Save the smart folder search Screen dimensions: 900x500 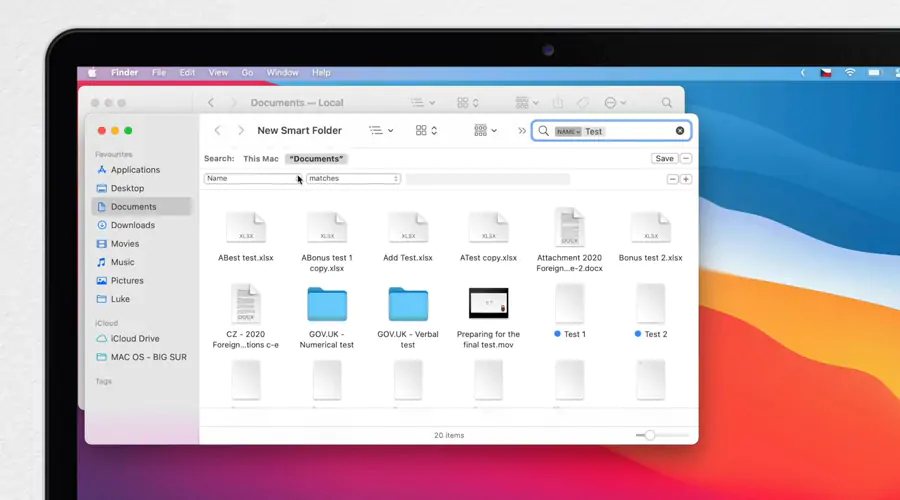[664, 159]
